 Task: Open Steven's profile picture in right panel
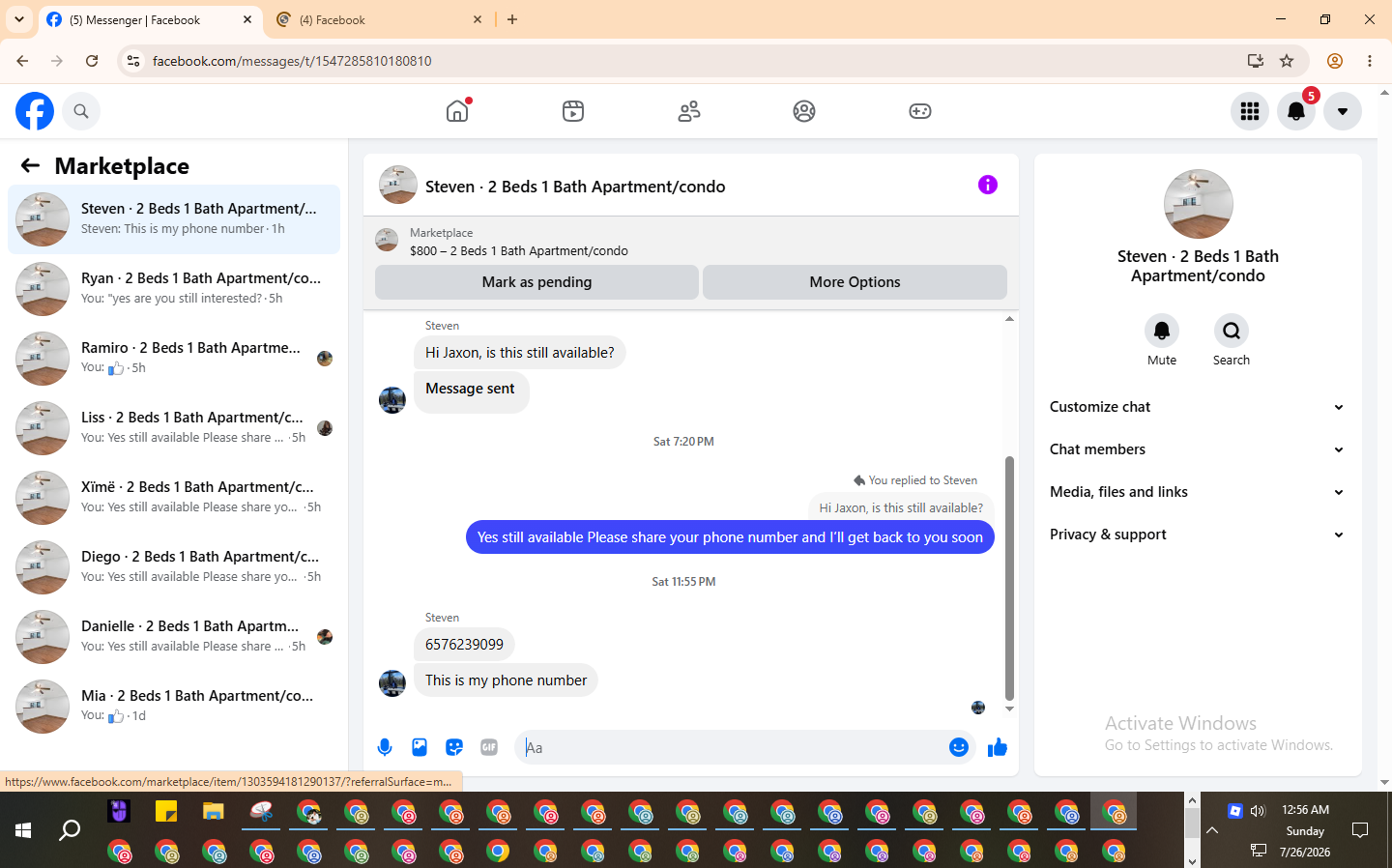(1198, 204)
